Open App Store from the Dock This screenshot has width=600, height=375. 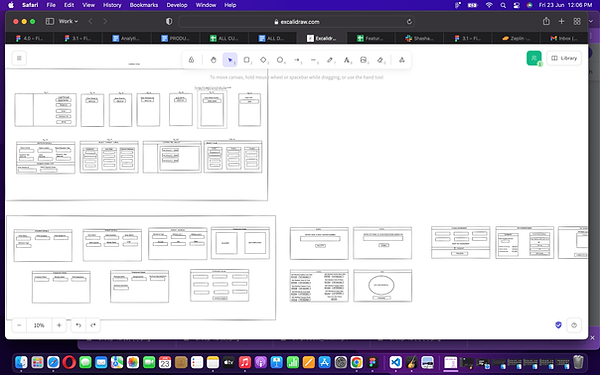point(324,362)
